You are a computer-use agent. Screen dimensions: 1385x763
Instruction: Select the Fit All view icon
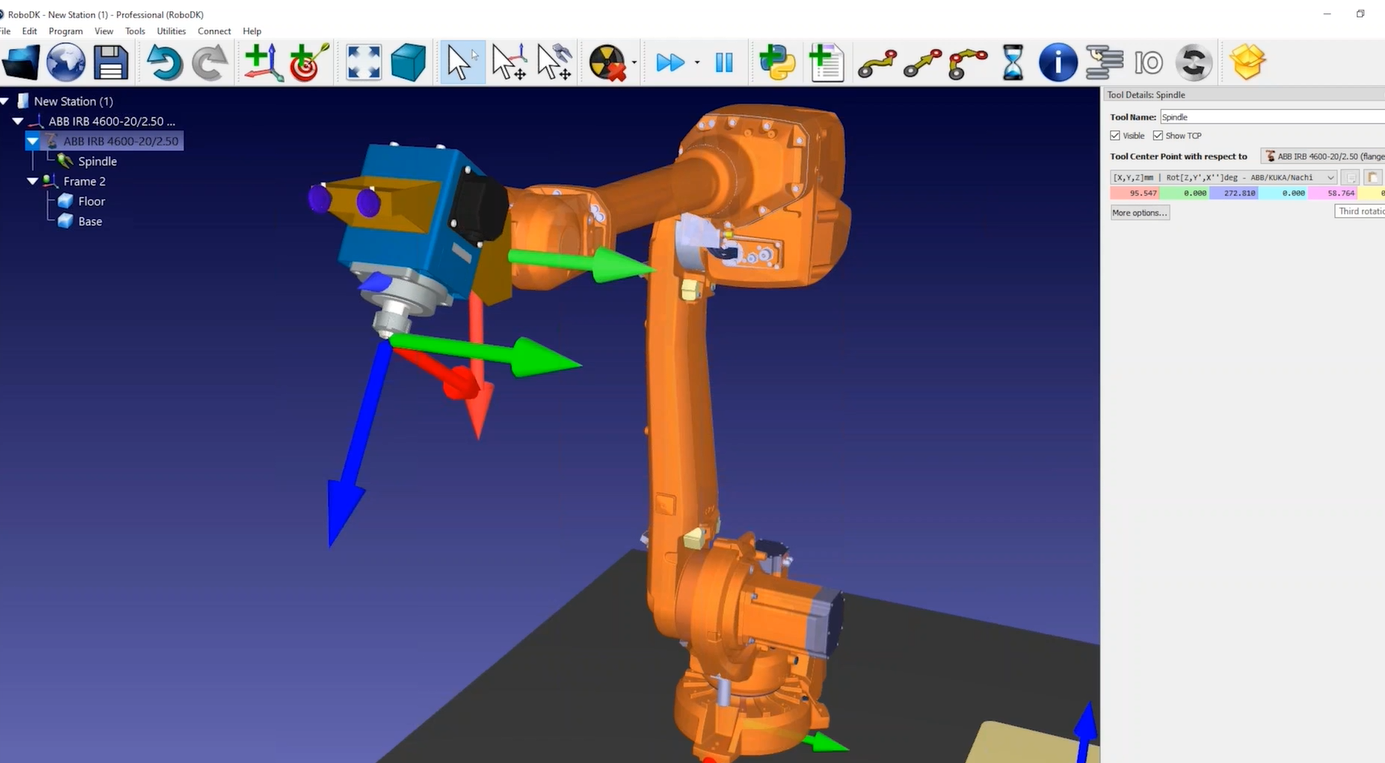tap(363, 62)
